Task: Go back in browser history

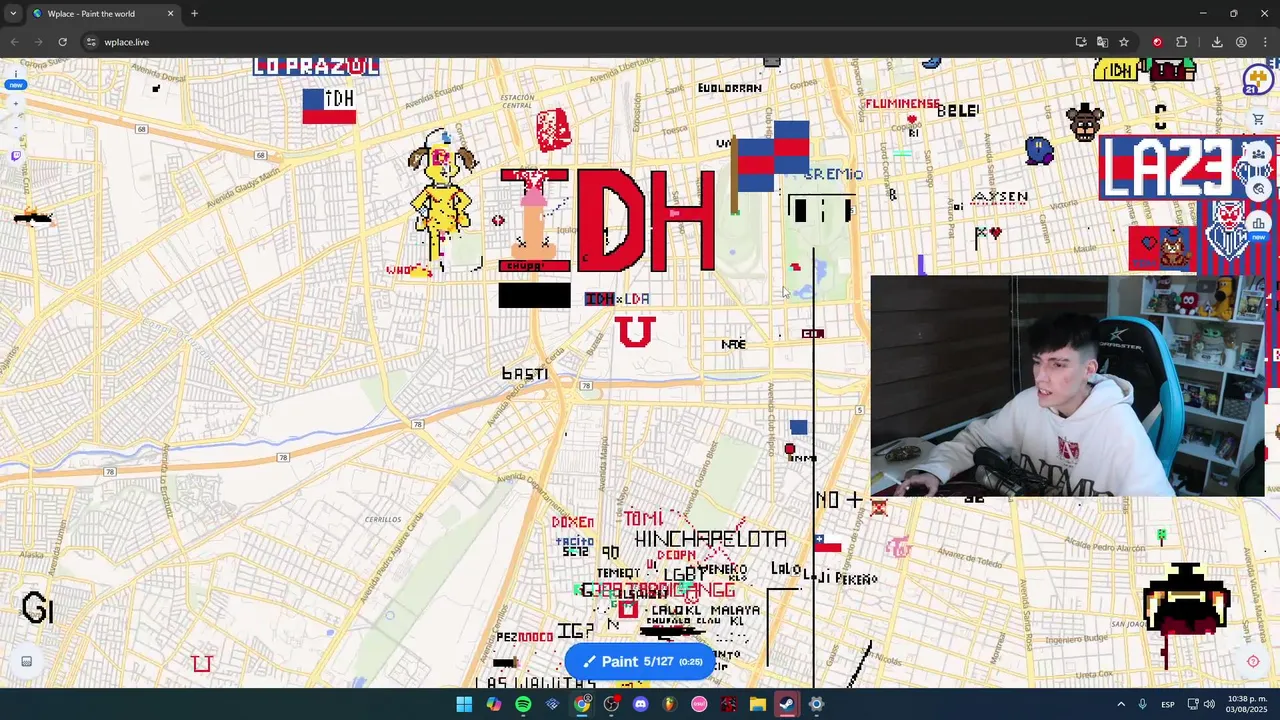Action: tap(14, 42)
